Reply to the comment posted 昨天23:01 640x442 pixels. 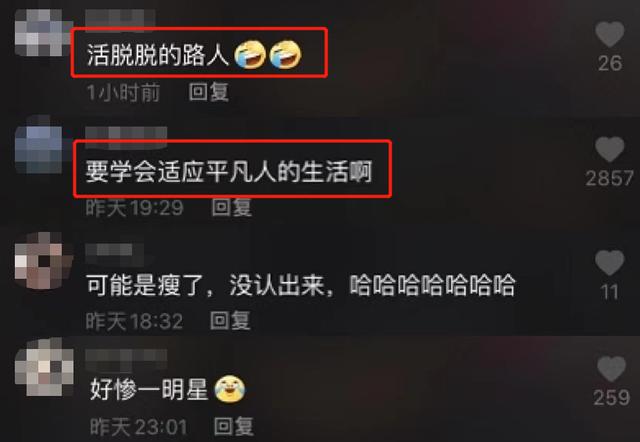[x=233, y=426]
